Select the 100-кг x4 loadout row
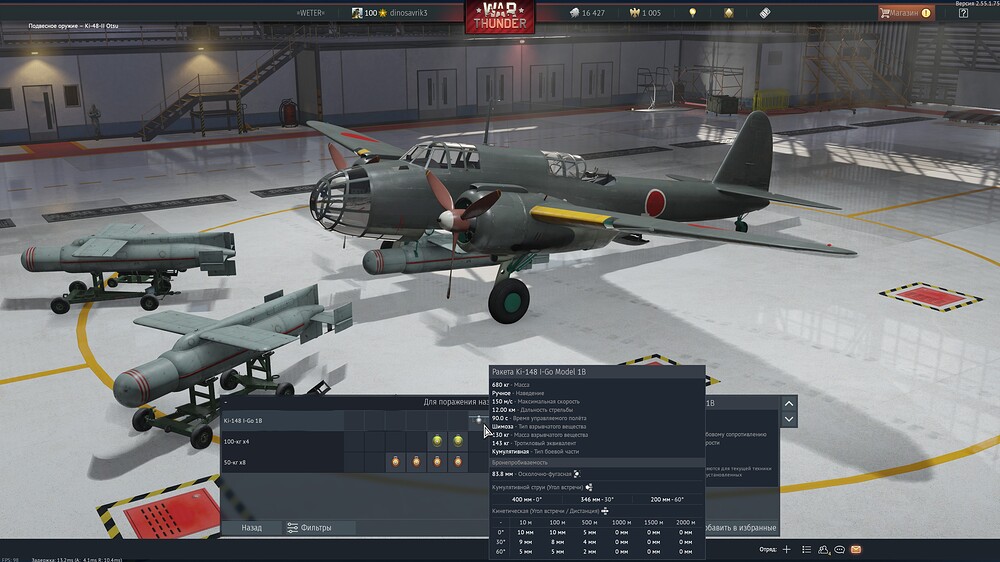Viewport: 1000px width, 562px height. click(252, 440)
